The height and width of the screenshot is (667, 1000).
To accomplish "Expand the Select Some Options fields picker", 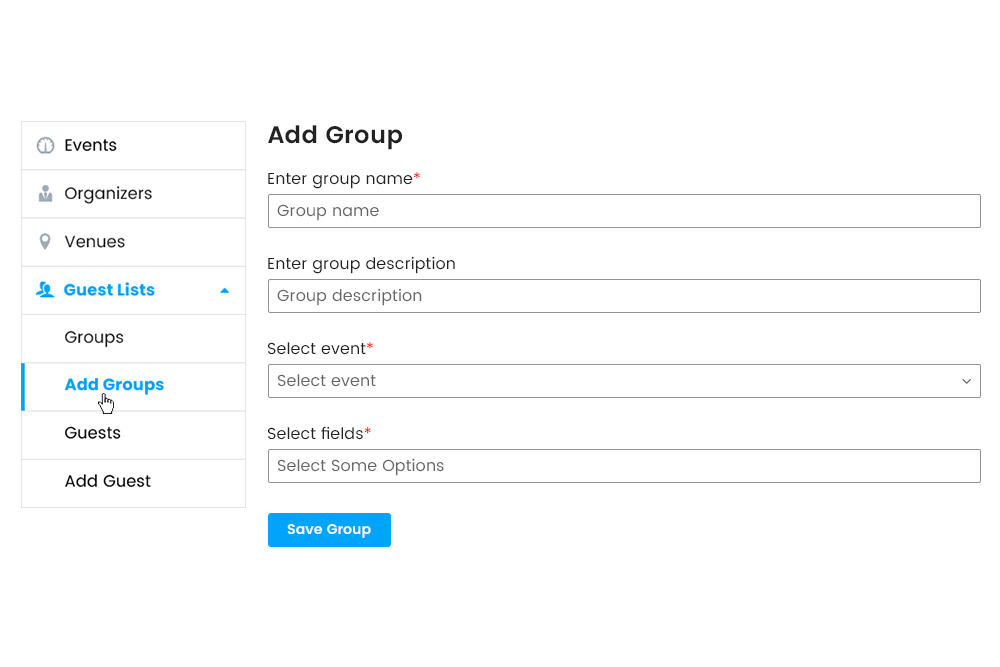I will tap(624, 466).
